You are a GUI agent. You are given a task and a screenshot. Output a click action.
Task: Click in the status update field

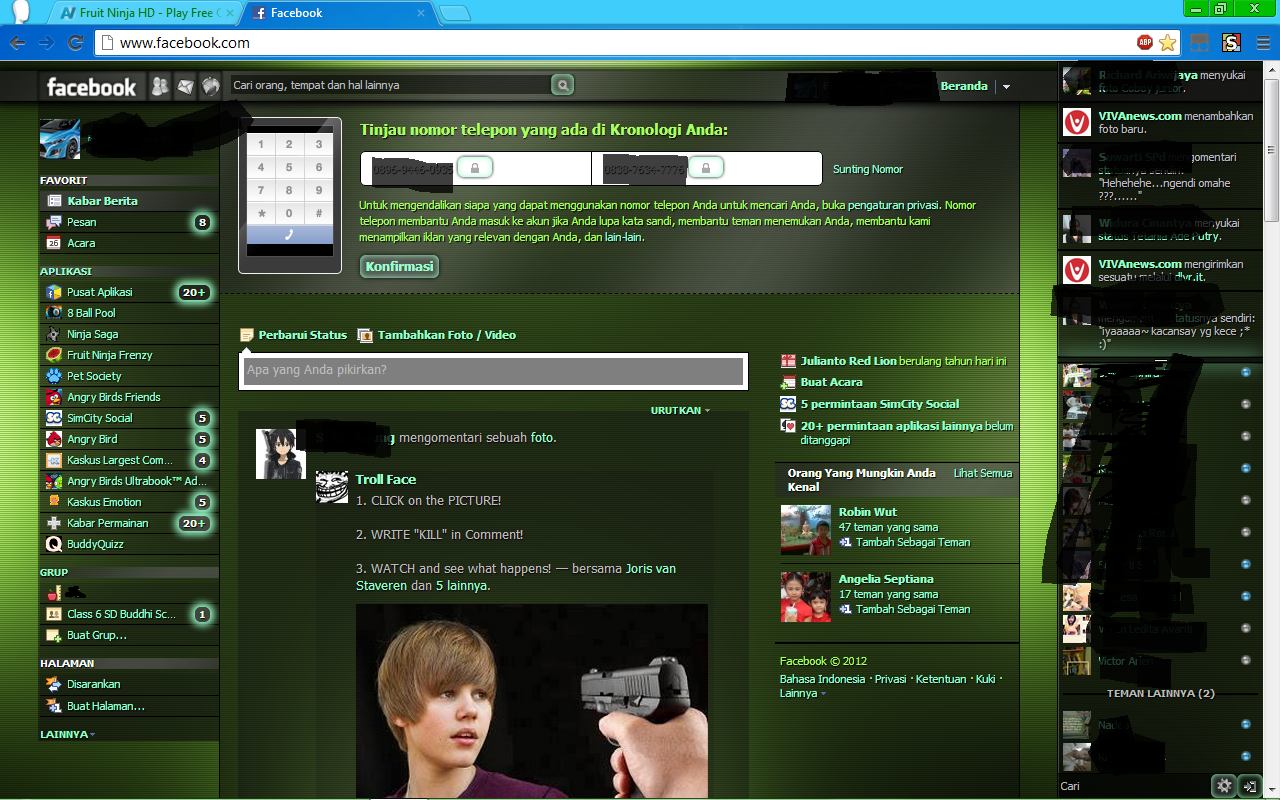pos(494,370)
